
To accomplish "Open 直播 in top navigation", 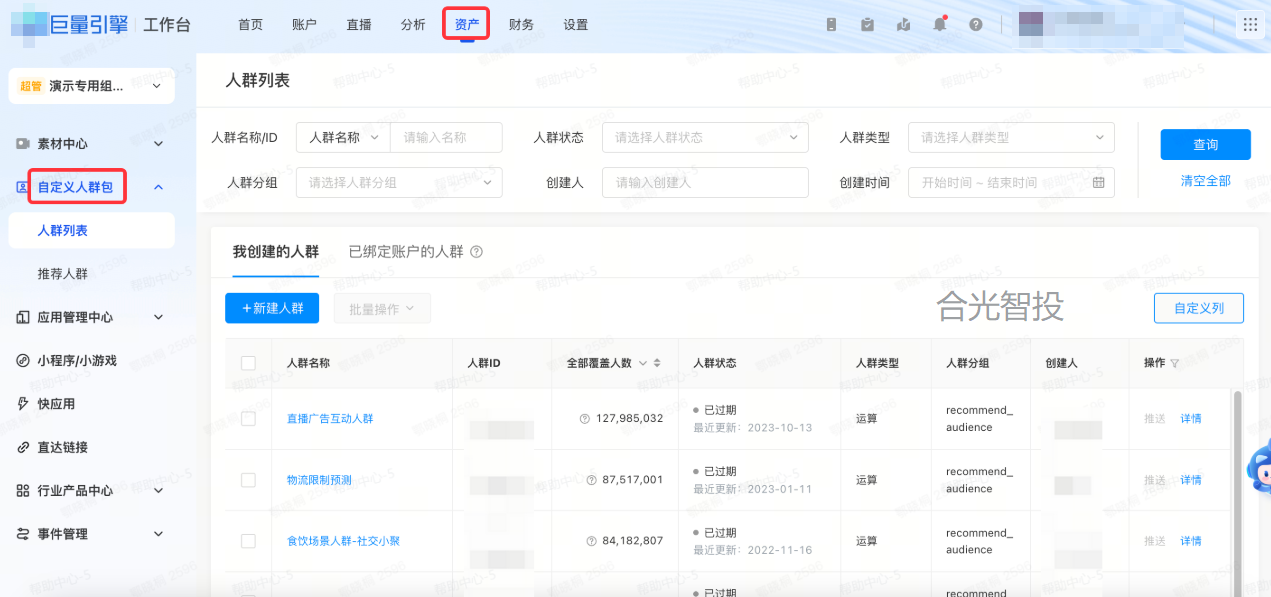I will pyautogui.click(x=358, y=25).
